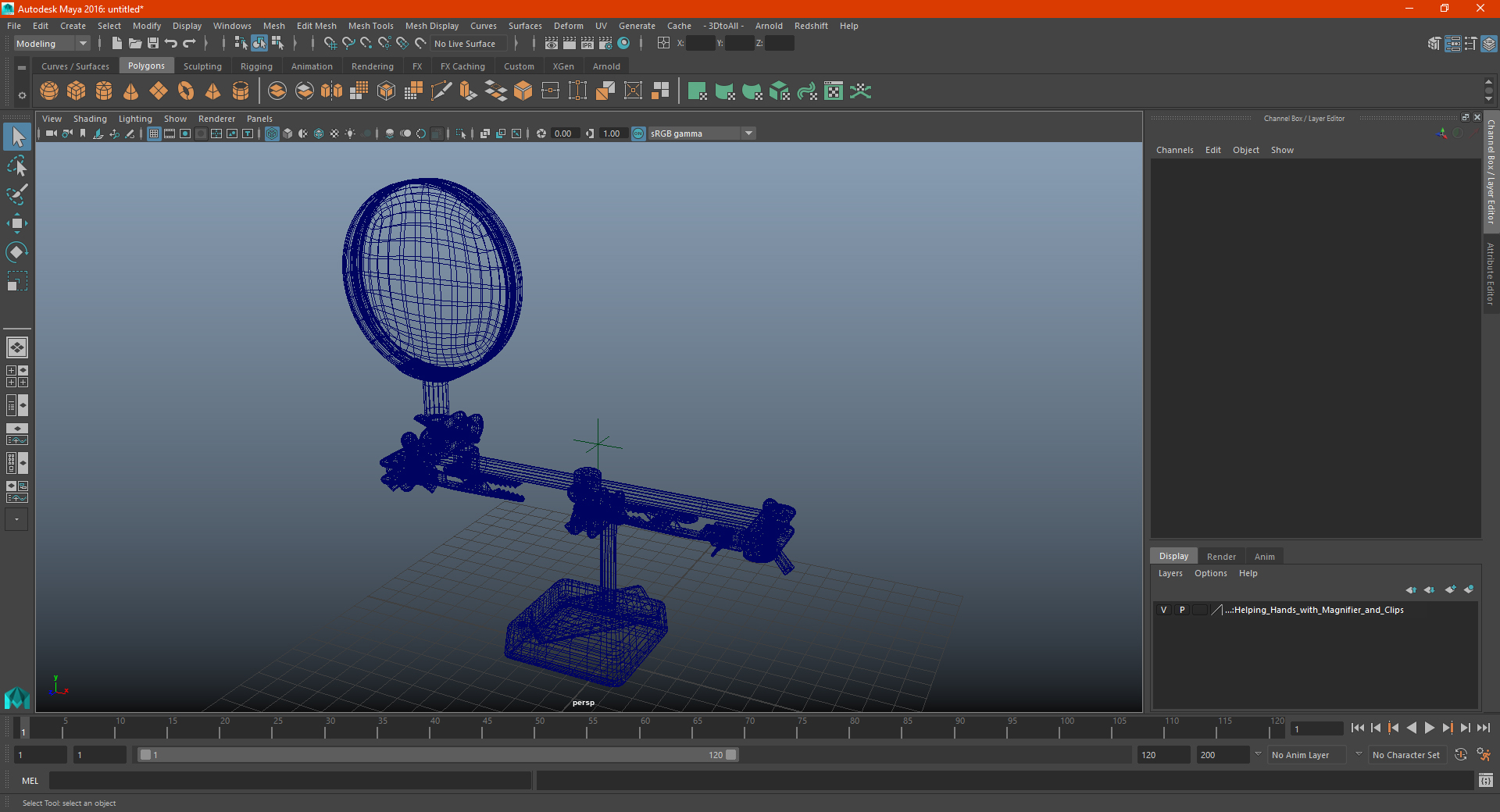Select the Paint Selection tool in toolbox
The height and width of the screenshot is (812, 1500).
17,194
